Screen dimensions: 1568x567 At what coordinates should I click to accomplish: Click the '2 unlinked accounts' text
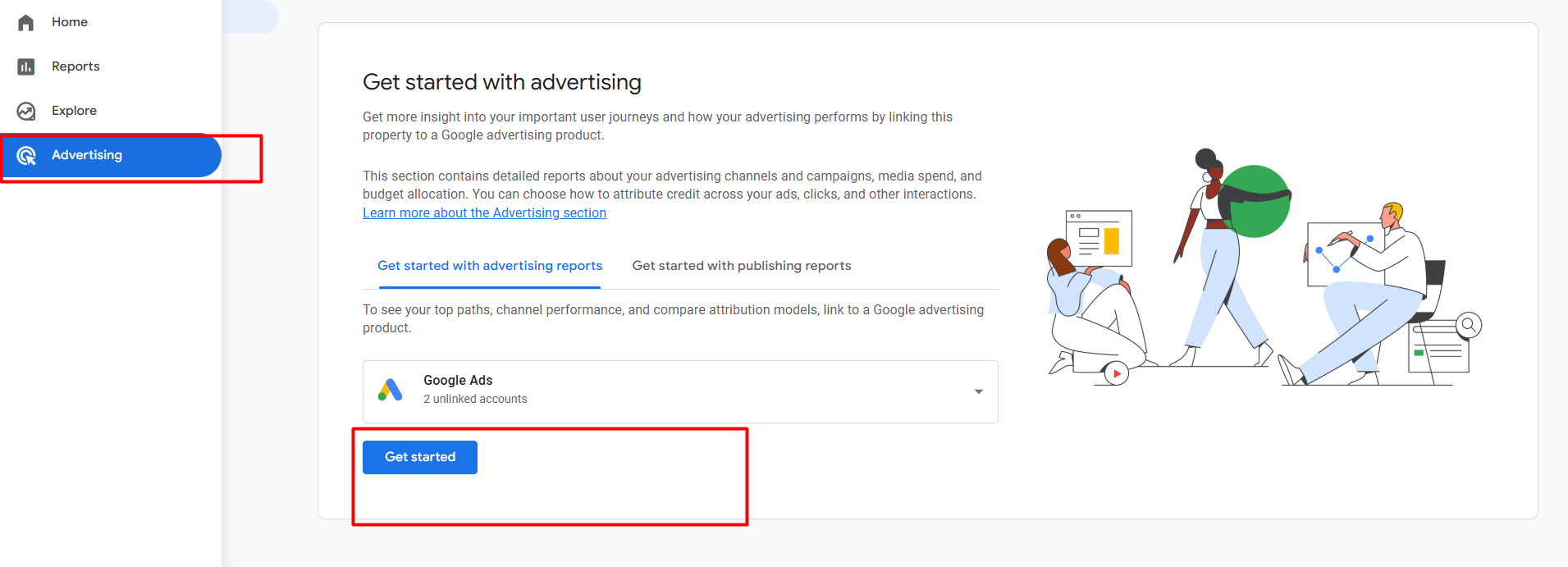click(475, 399)
